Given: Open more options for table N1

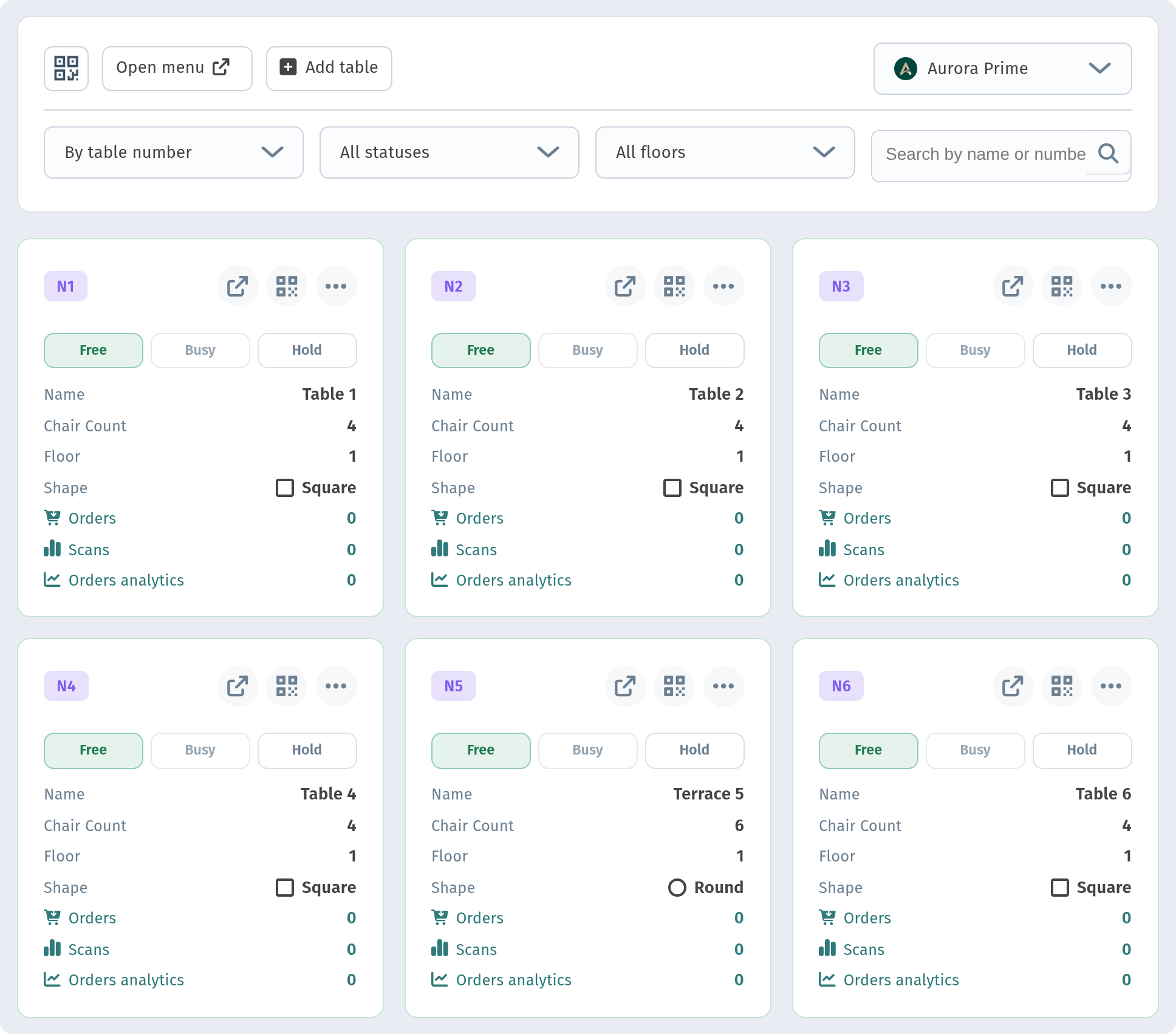Looking at the screenshot, I should pyautogui.click(x=336, y=286).
